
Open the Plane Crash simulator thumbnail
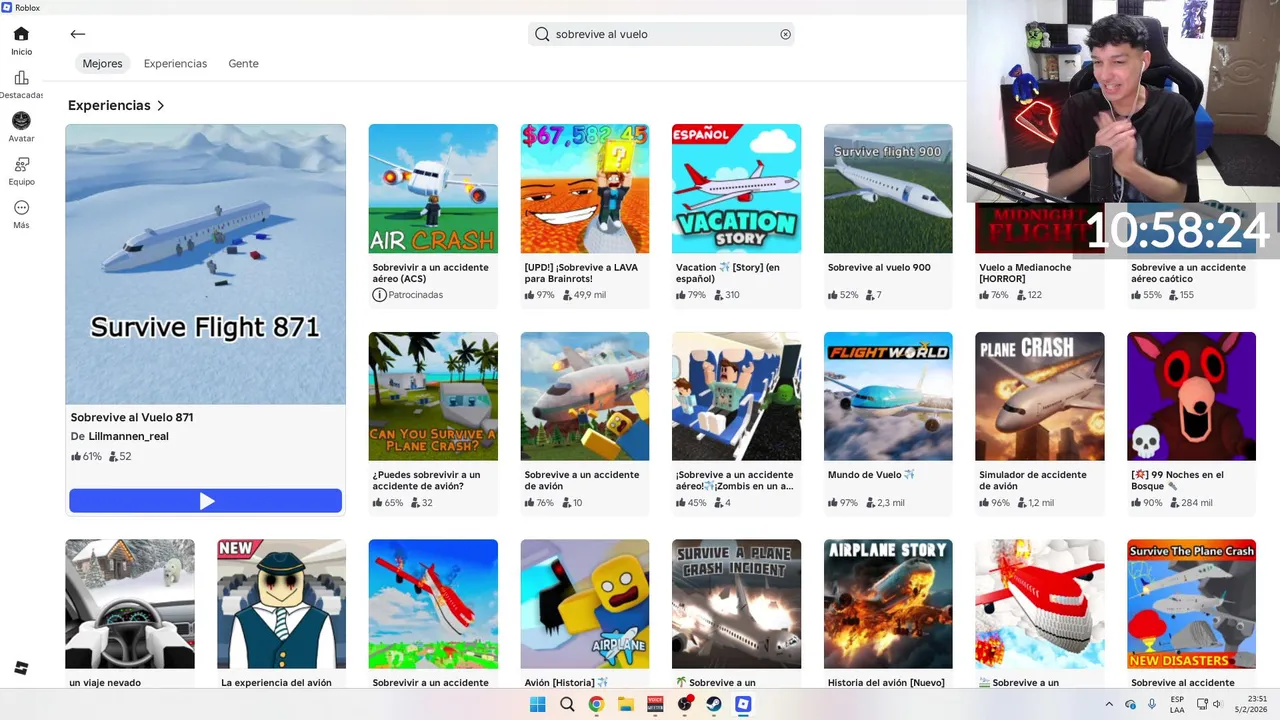(1040, 396)
